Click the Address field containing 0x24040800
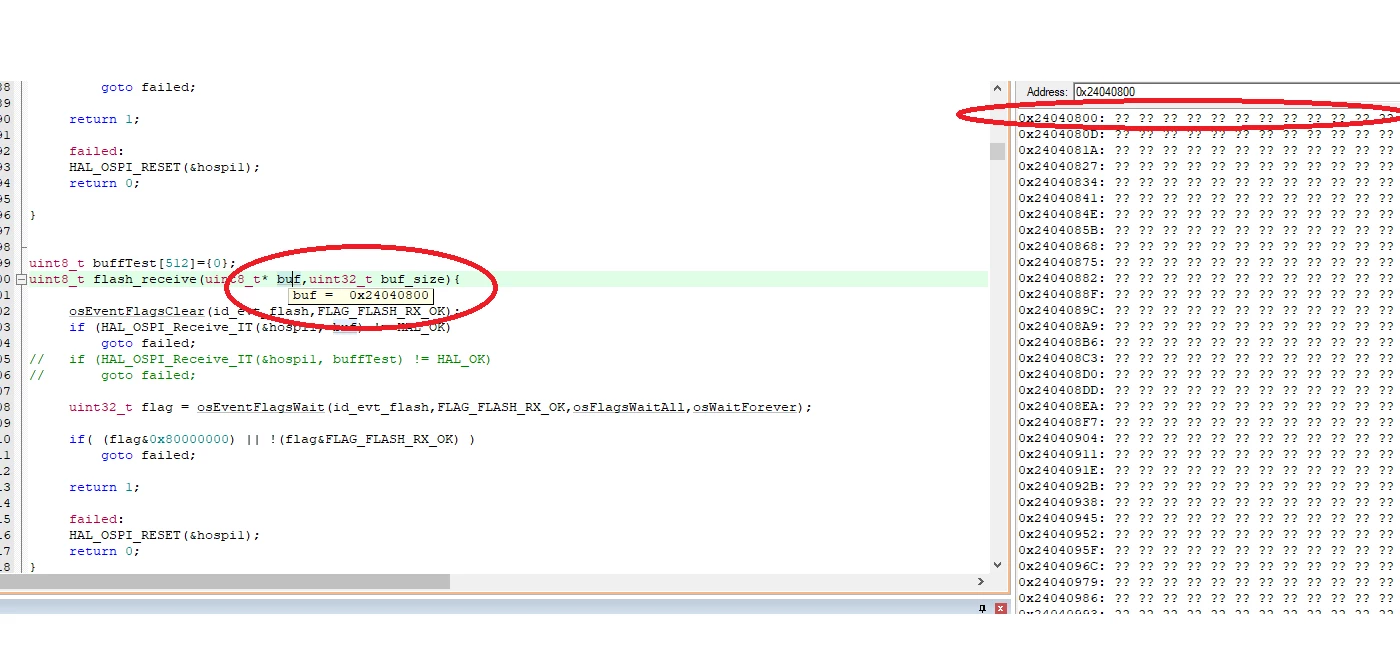This screenshot has width=1400, height=648. [1236, 91]
